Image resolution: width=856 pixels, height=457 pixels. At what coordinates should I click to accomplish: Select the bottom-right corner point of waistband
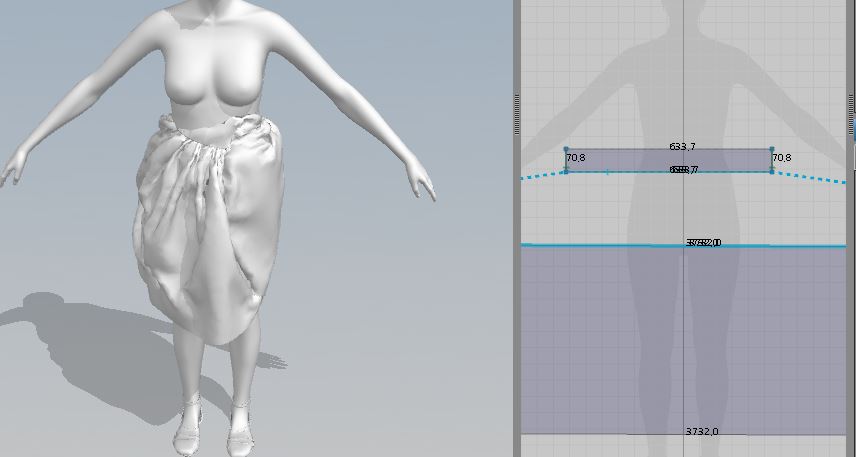(772, 171)
